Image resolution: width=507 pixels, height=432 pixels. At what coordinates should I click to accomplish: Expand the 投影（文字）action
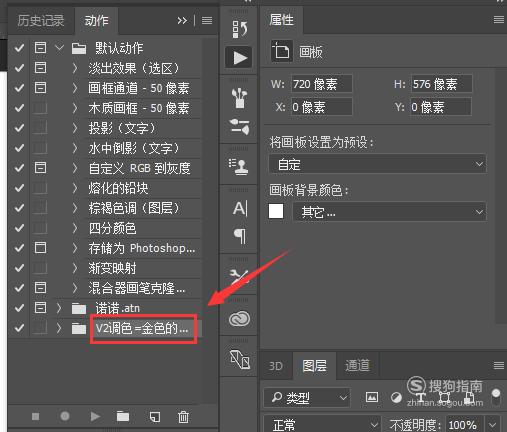point(75,128)
